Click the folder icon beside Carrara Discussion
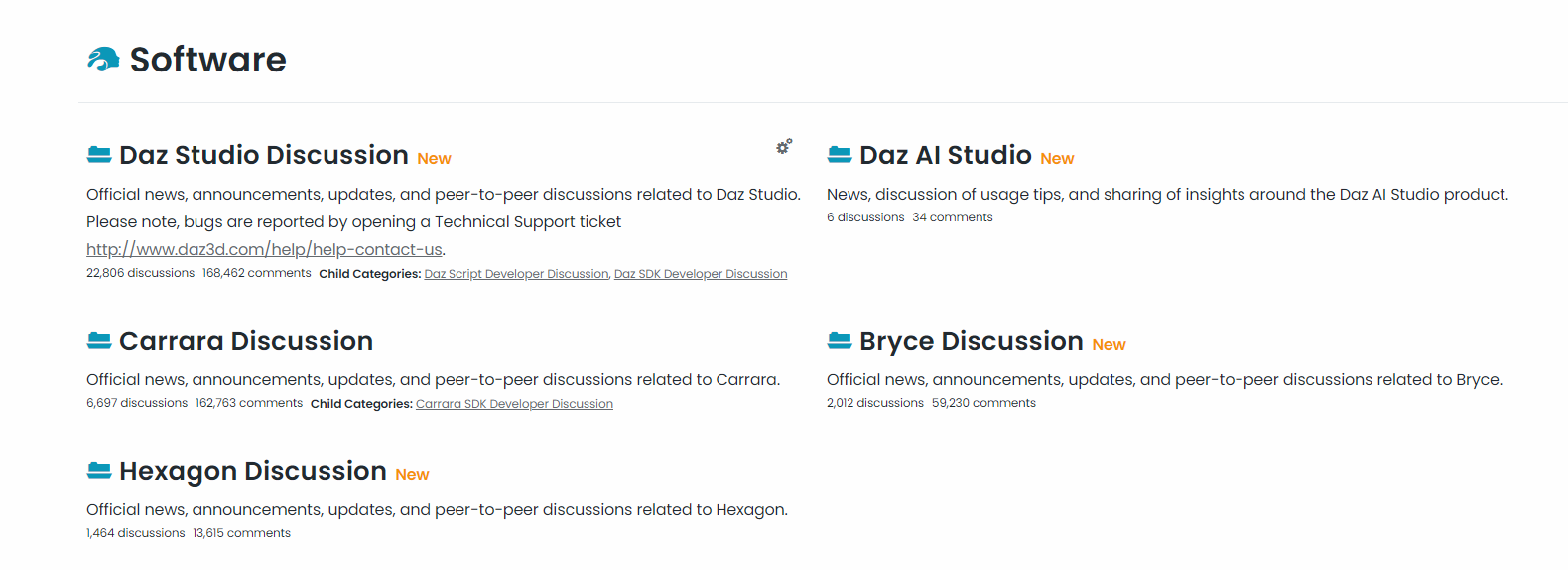Screen dimensions: 1568x570 (99, 341)
